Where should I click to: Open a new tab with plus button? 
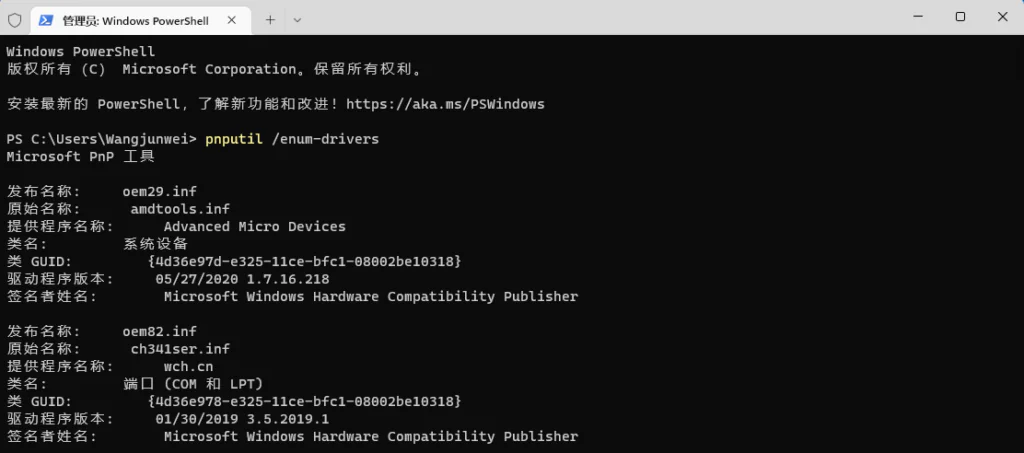270,20
